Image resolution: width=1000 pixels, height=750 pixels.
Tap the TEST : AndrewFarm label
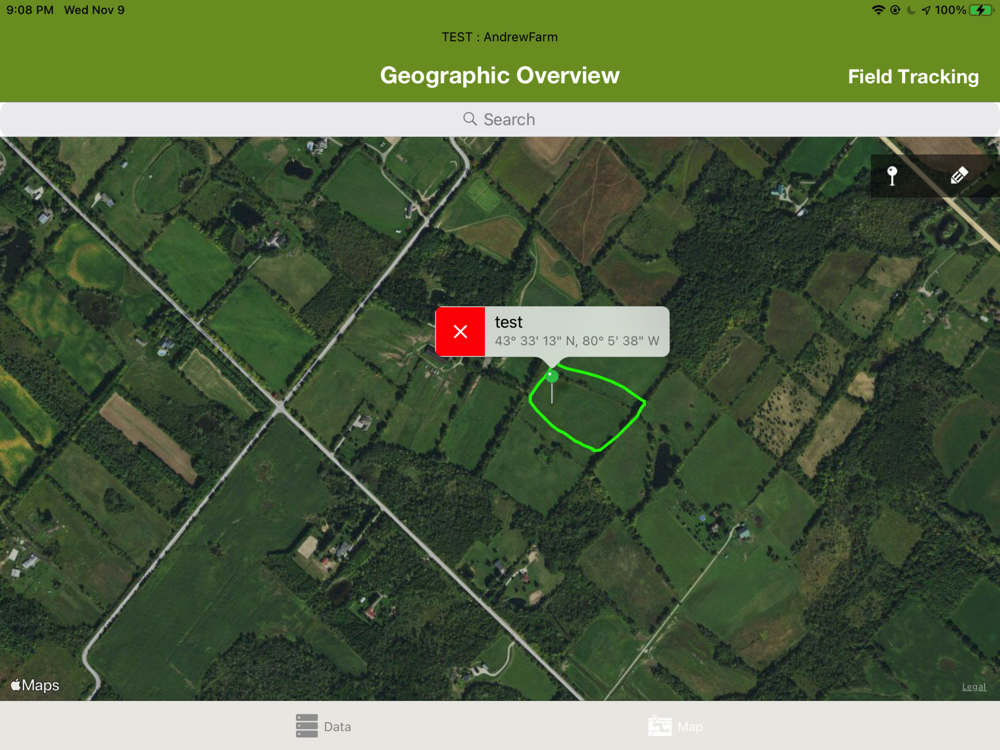[x=499, y=37]
